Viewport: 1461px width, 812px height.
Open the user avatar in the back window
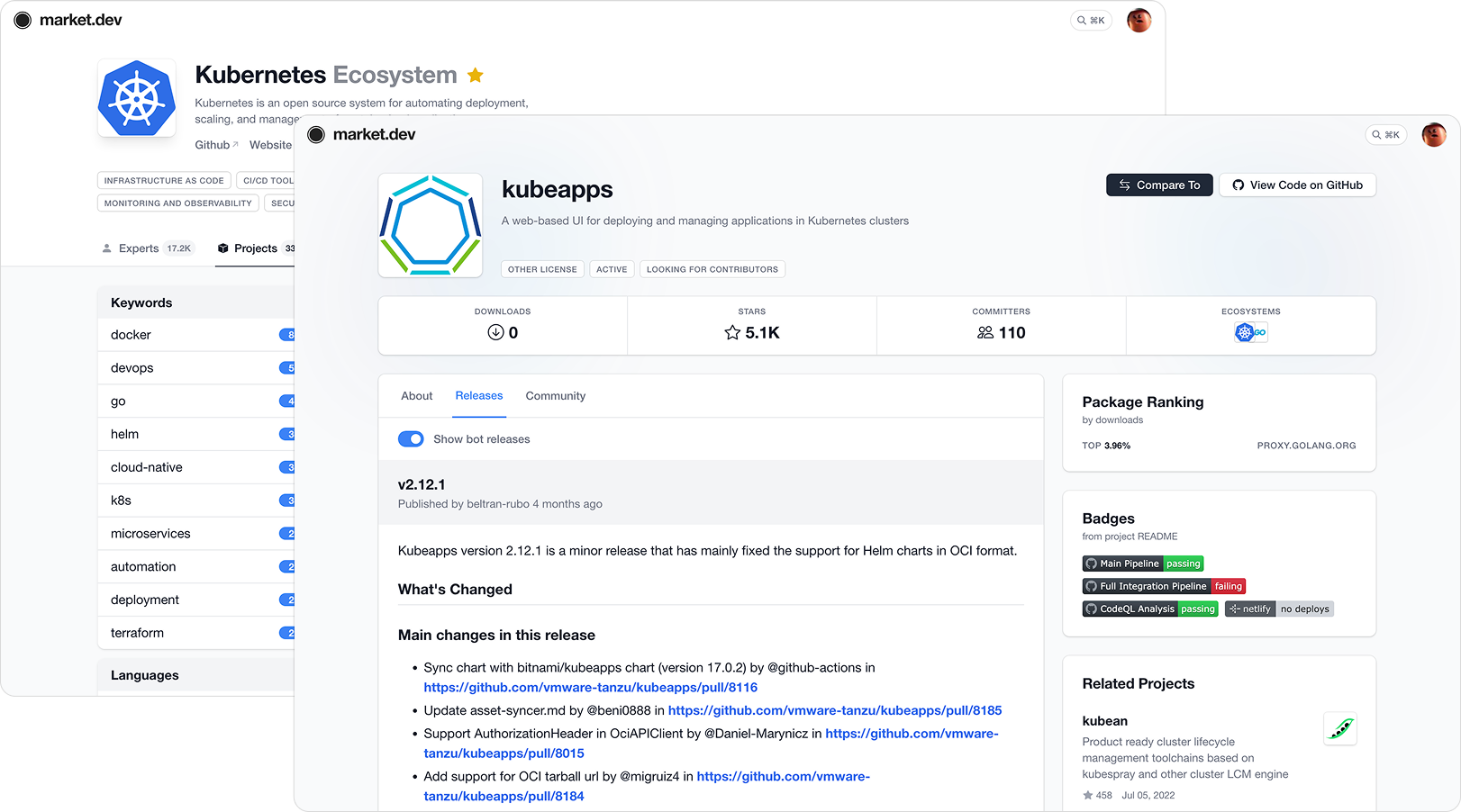tap(1139, 20)
